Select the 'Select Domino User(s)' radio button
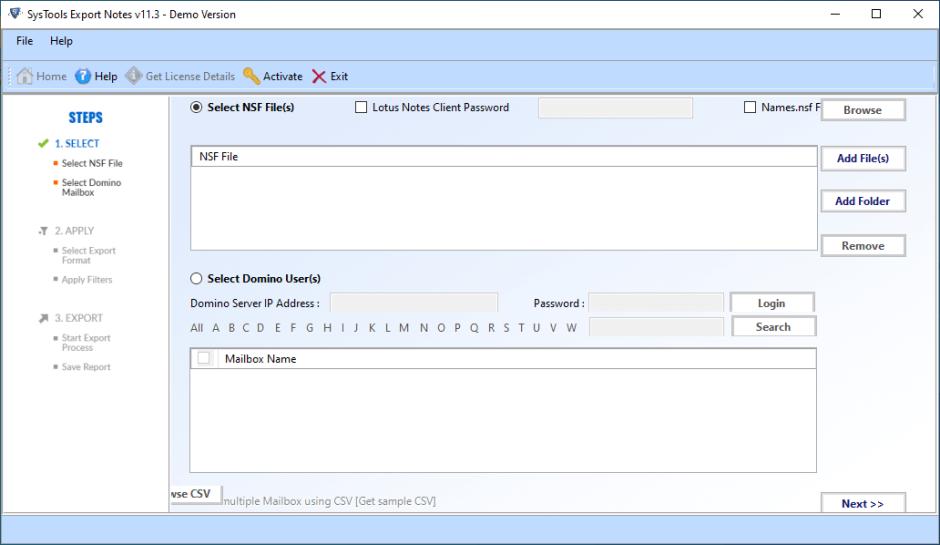 point(196,278)
